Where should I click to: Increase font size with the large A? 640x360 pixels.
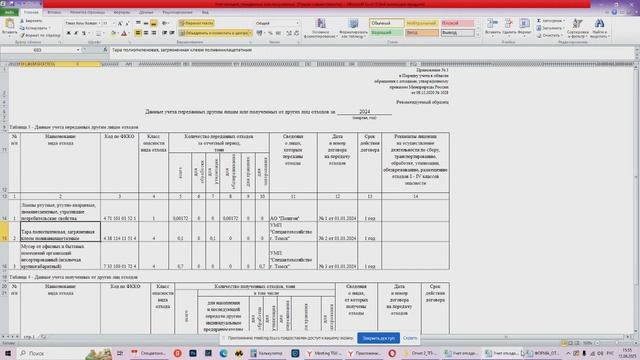tap(120, 23)
